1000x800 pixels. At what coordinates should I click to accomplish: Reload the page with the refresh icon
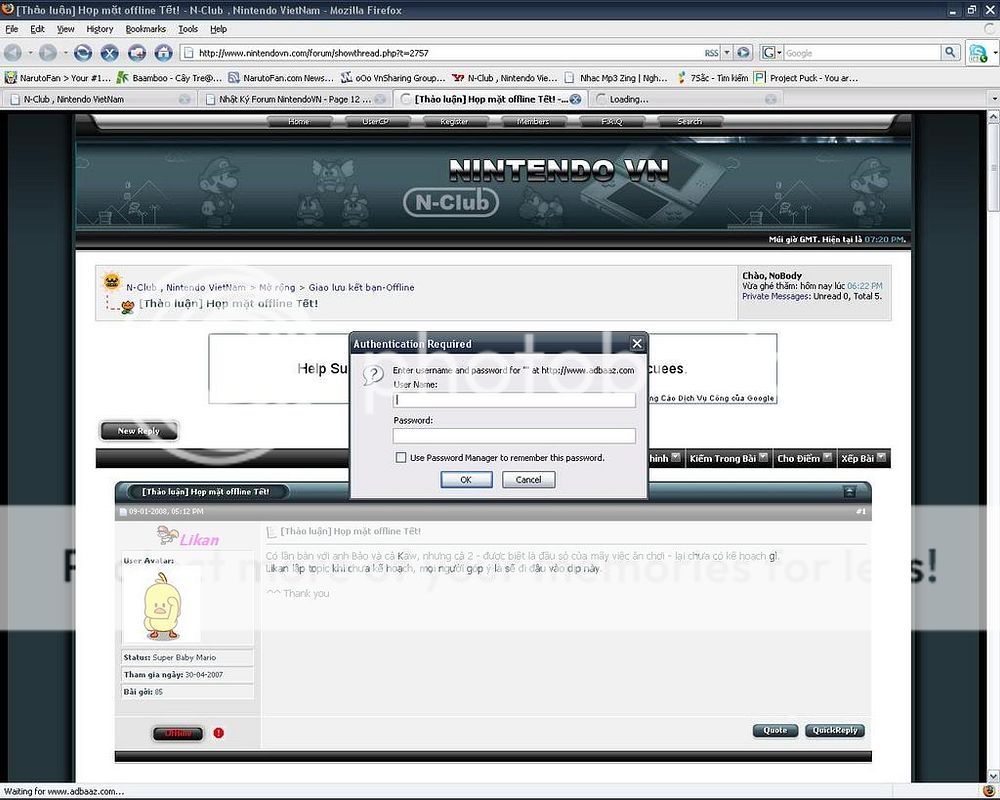click(x=83, y=53)
